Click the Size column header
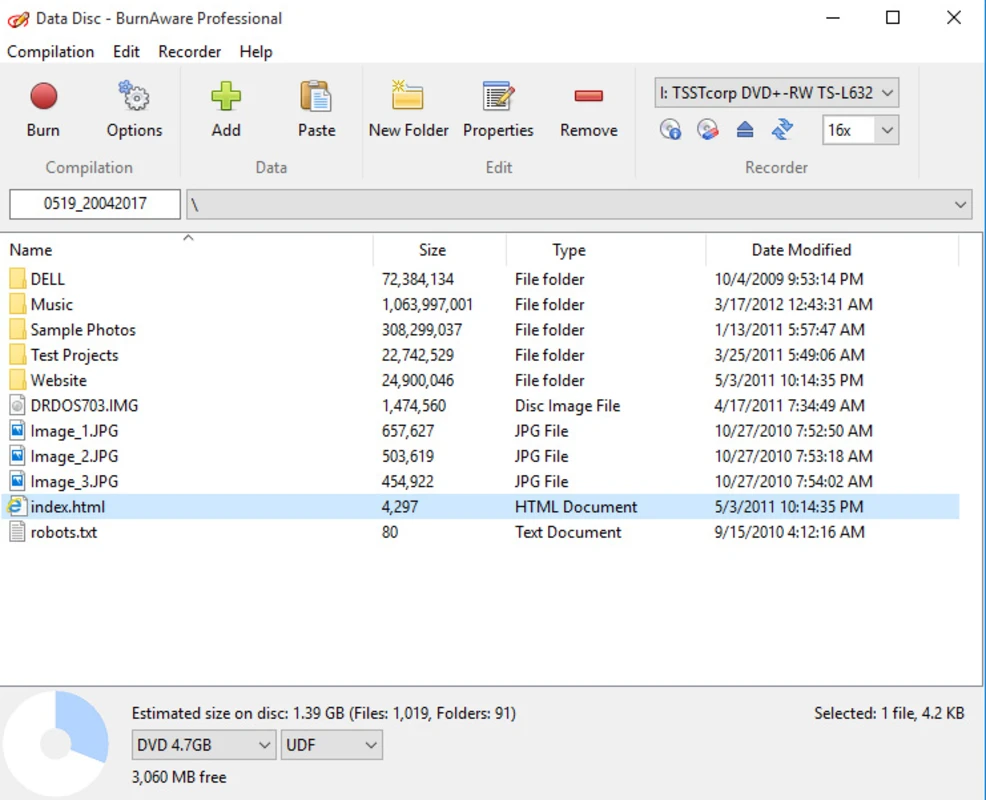Viewport: 986px width, 800px height. click(432, 250)
